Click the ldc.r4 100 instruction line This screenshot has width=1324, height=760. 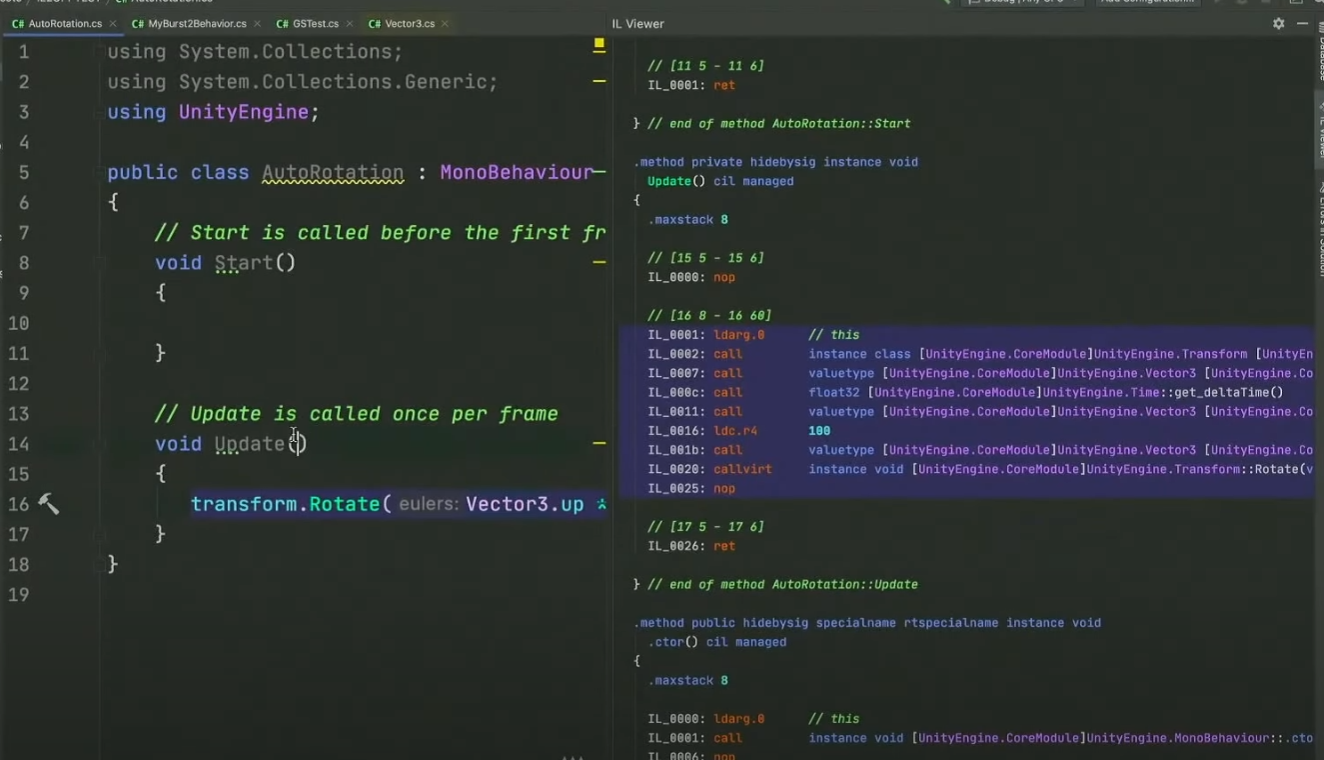click(739, 431)
